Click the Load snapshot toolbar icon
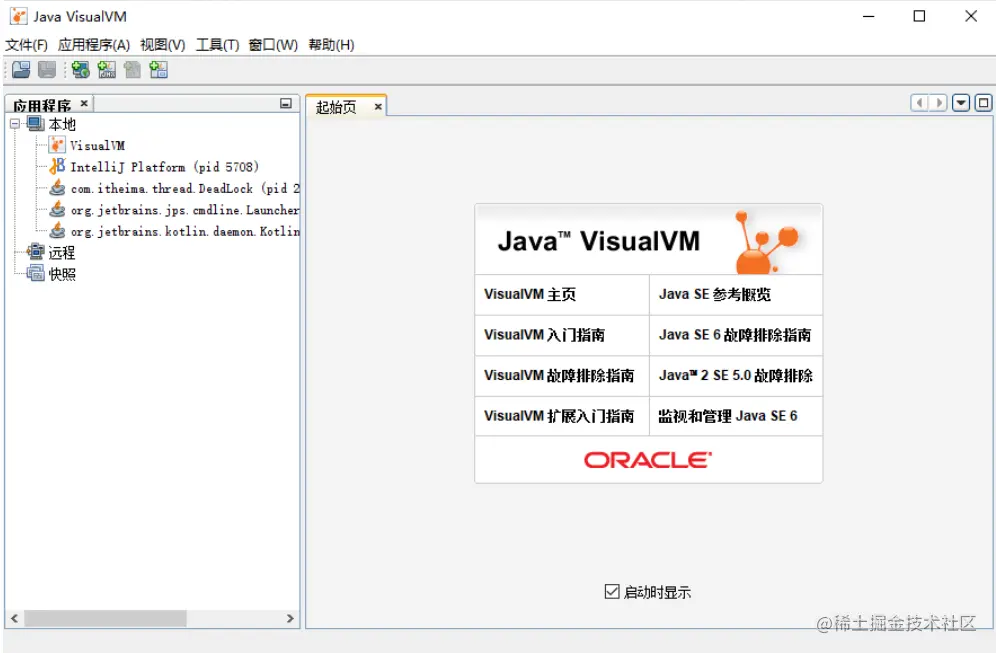996x653 pixels. [x=21, y=69]
